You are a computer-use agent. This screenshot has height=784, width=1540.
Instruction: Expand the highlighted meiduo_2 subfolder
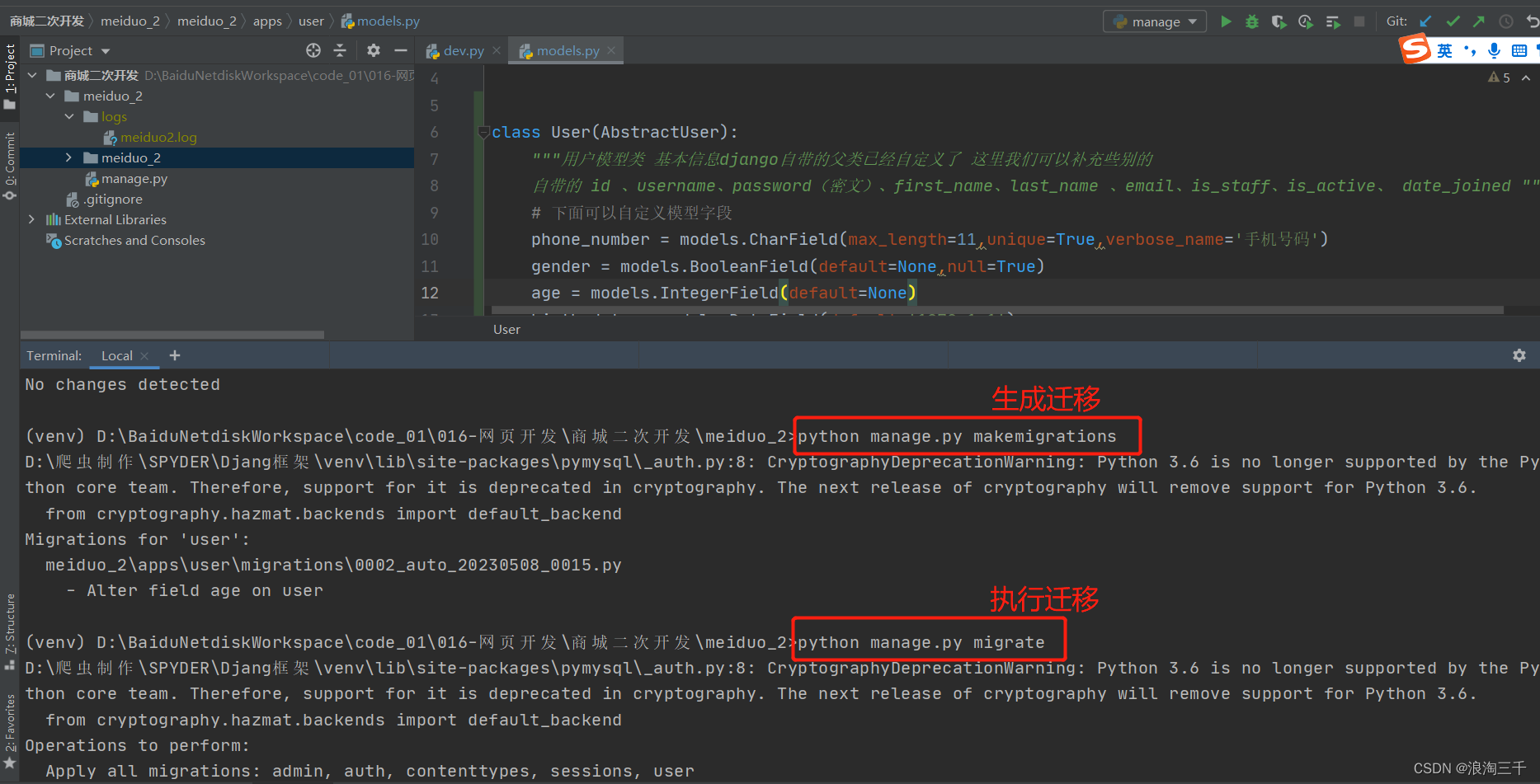click(x=69, y=157)
